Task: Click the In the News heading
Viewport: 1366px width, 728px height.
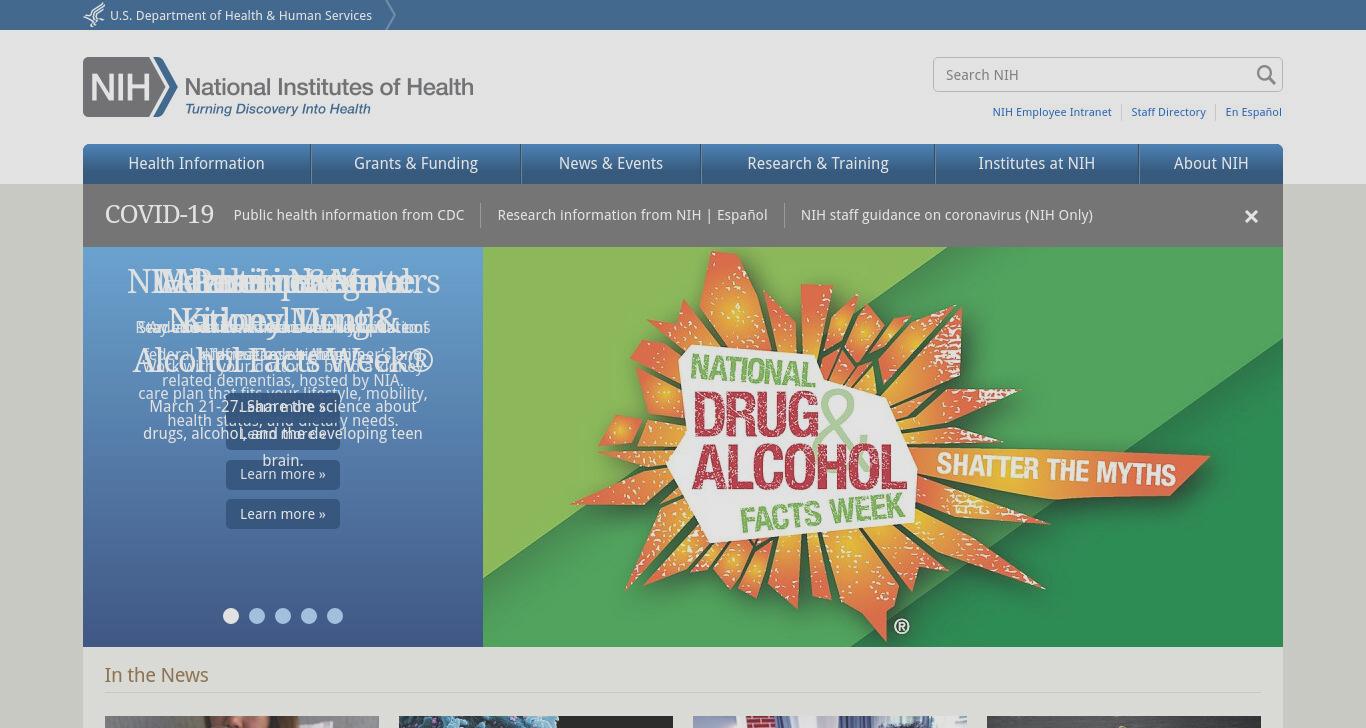Action: (x=157, y=675)
